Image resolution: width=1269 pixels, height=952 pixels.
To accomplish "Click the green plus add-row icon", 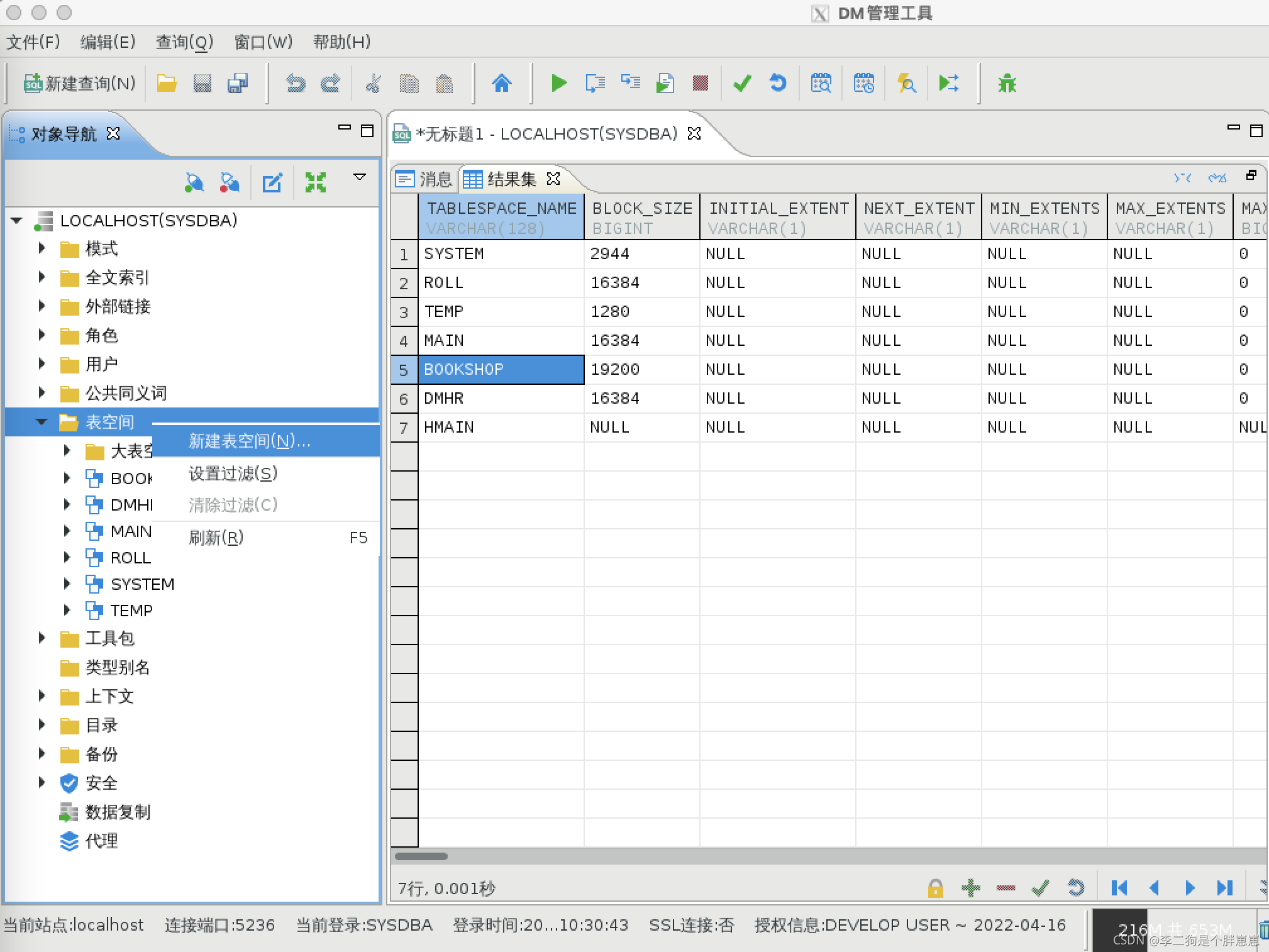I will pyautogui.click(x=970, y=887).
